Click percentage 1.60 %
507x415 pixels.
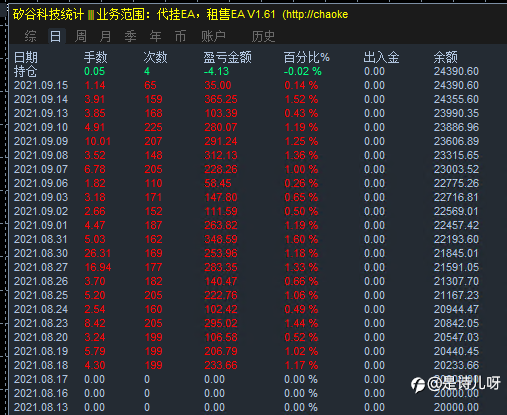[x=301, y=239]
